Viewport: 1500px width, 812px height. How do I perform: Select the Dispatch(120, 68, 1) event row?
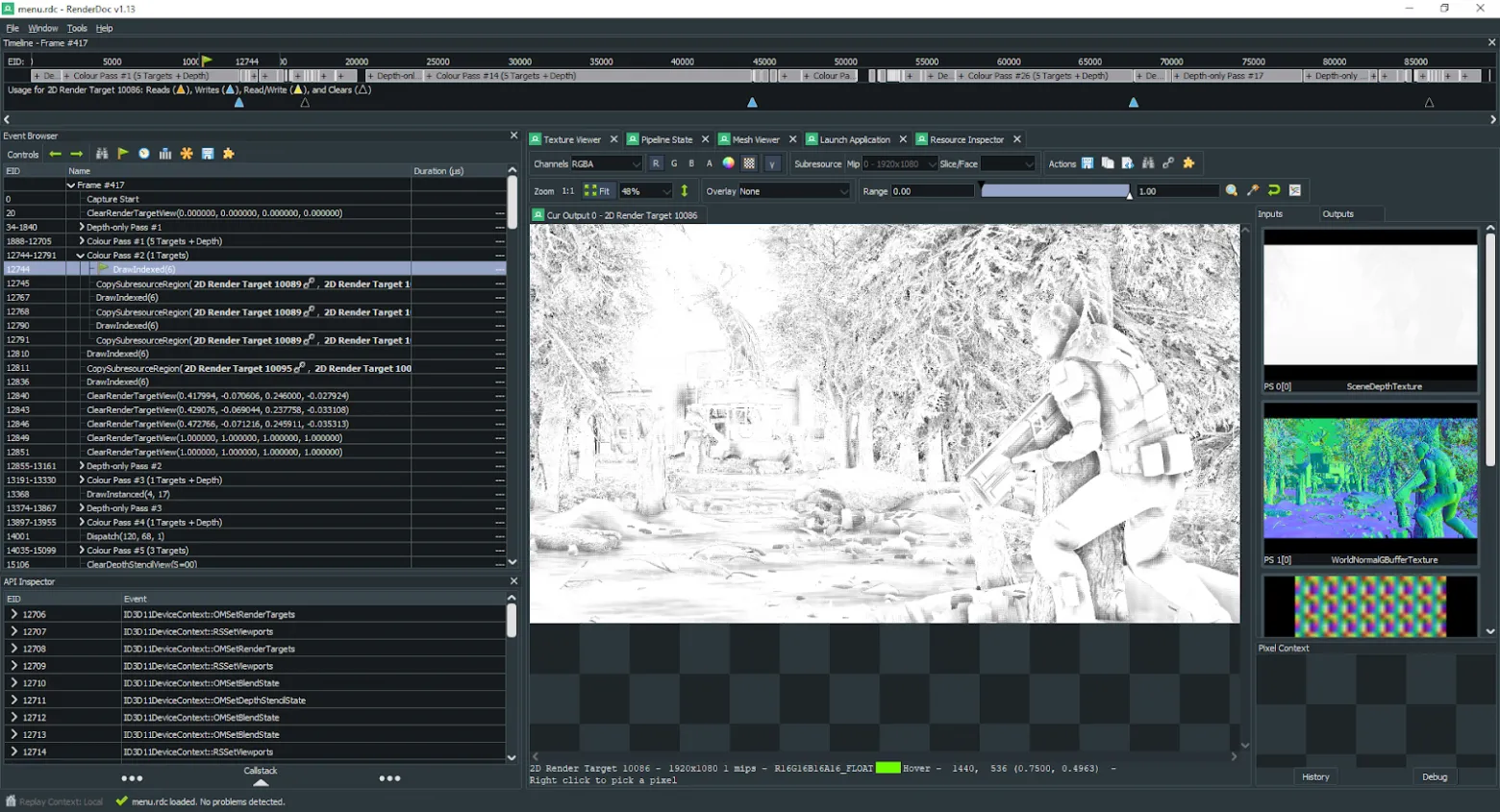254,536
